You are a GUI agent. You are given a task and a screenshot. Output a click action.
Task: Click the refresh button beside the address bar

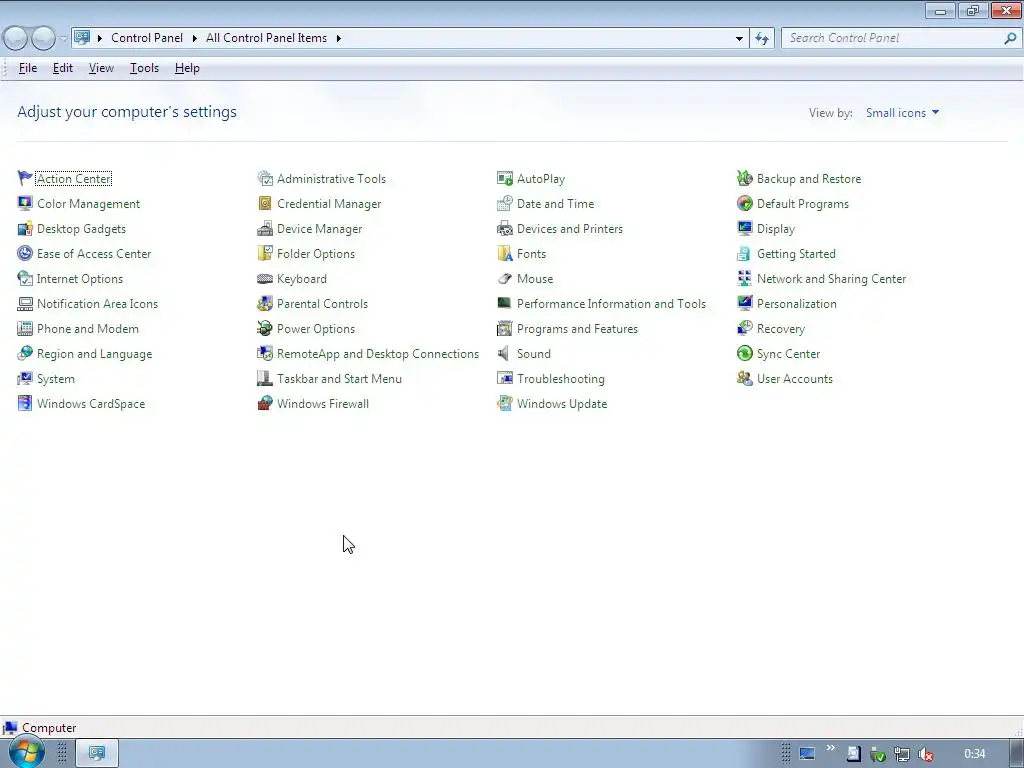(762, 39)
